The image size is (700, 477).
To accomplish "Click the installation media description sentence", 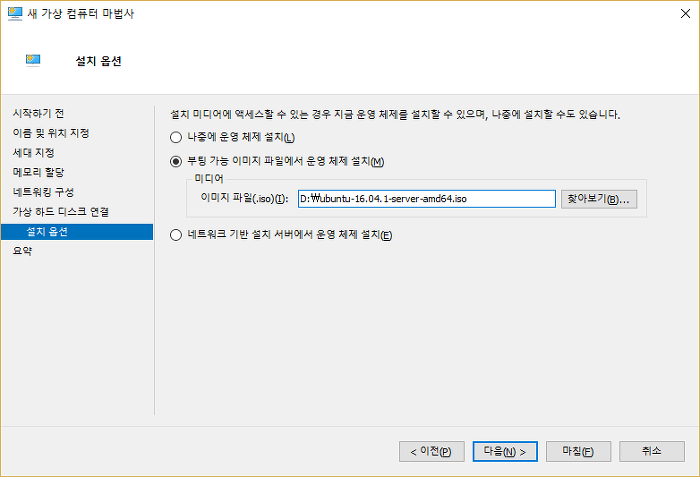I will point(395,114).
